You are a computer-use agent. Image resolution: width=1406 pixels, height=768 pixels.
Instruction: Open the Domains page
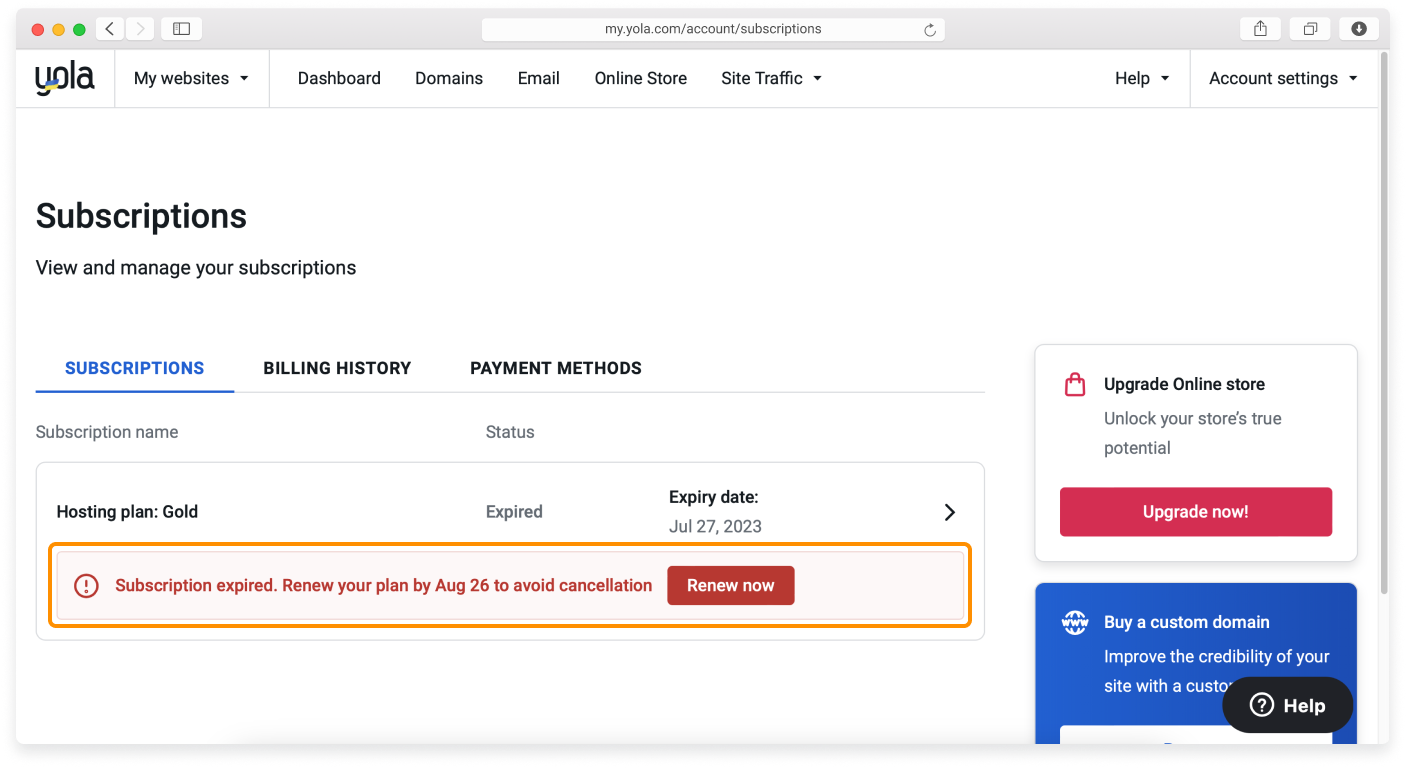pos(449,77)
